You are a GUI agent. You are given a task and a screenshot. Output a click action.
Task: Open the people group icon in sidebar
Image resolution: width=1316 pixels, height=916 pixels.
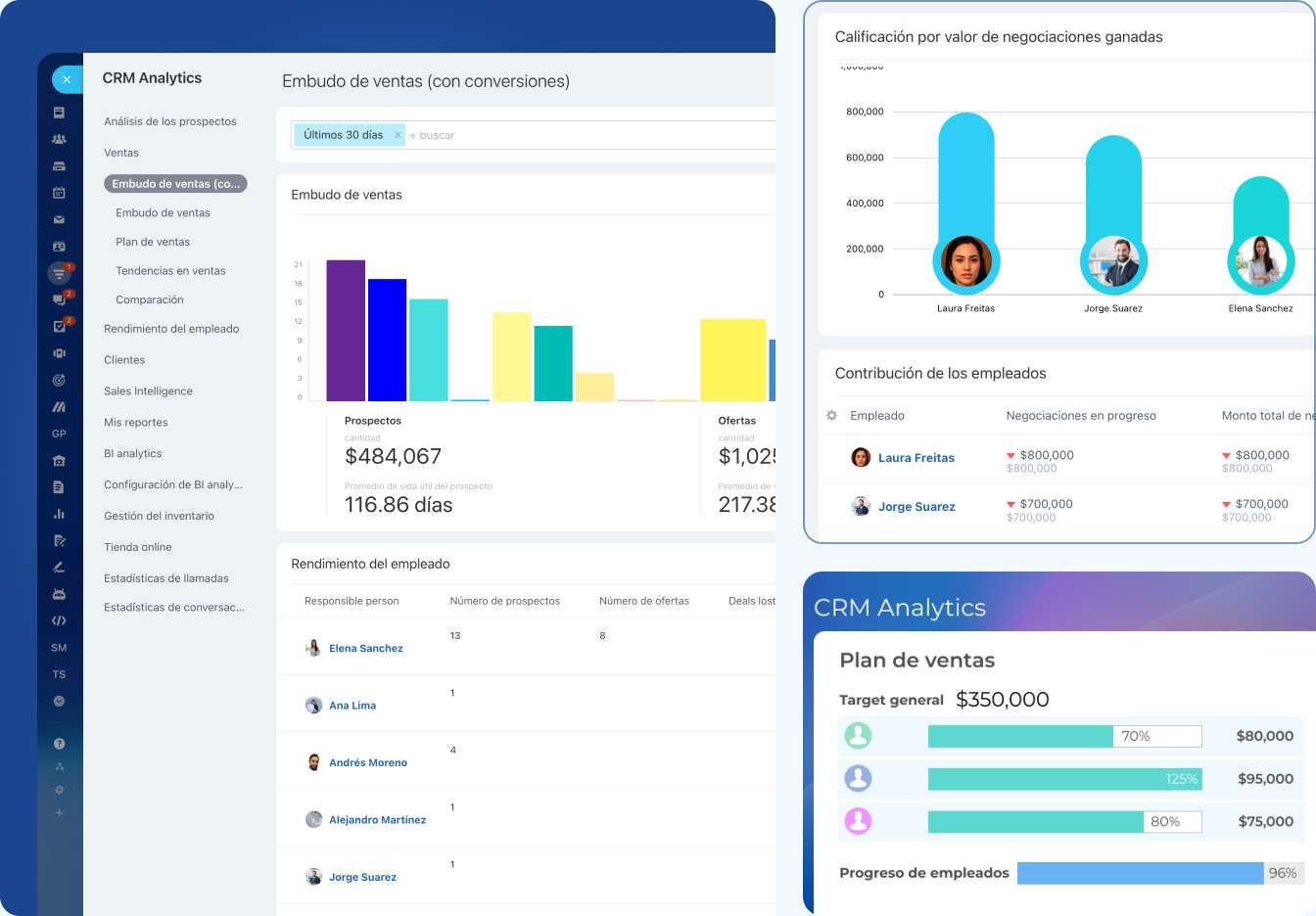59,139
